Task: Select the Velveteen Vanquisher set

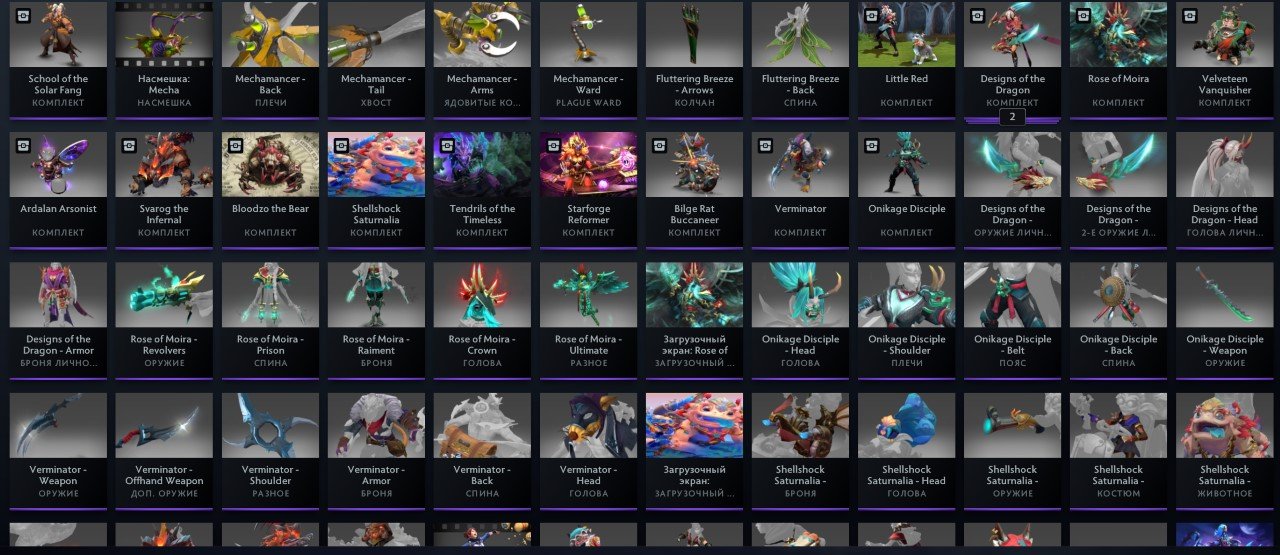Action: (1225, 59)
